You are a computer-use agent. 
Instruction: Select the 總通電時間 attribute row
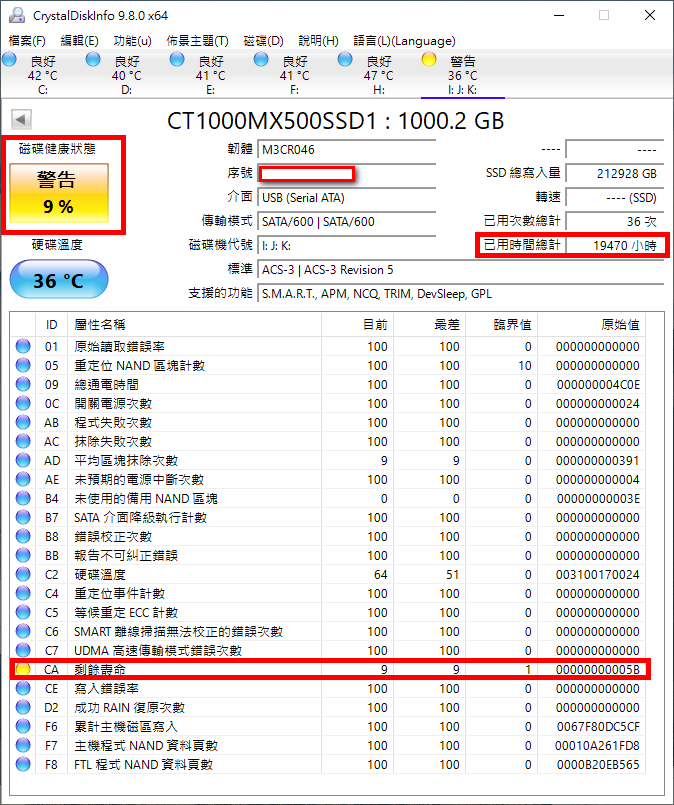tap(328, 384)
